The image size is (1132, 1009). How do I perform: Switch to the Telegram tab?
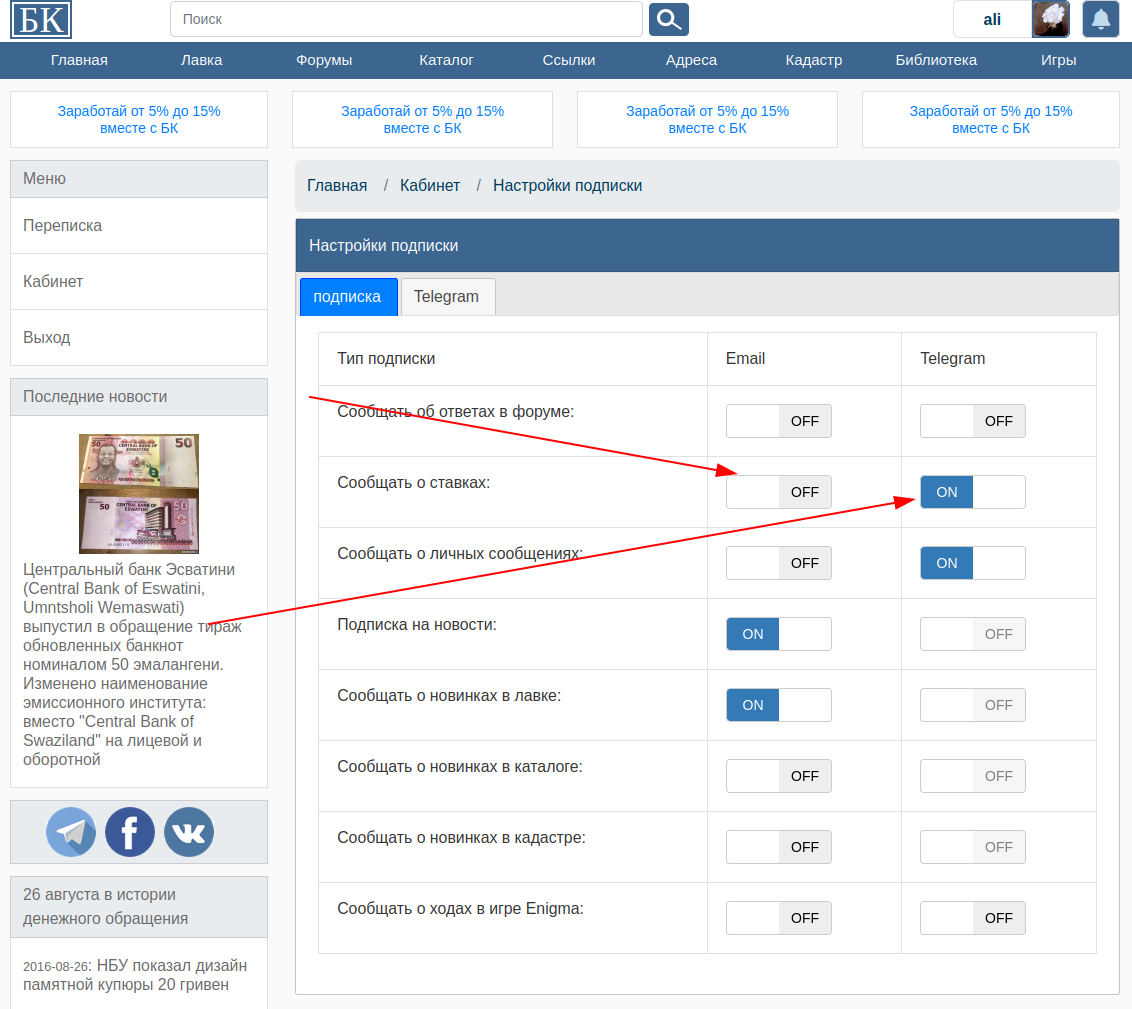click(x=446, y=297)
